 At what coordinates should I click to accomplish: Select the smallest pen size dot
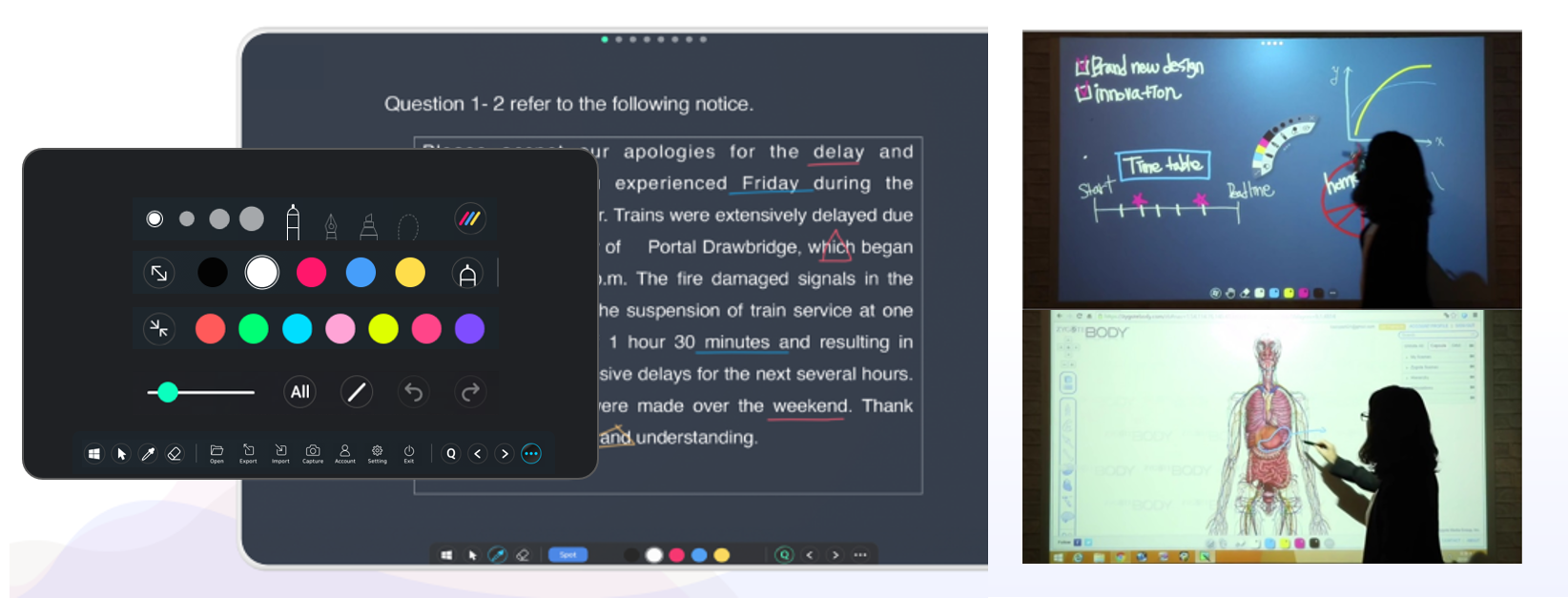coord(155,219)
